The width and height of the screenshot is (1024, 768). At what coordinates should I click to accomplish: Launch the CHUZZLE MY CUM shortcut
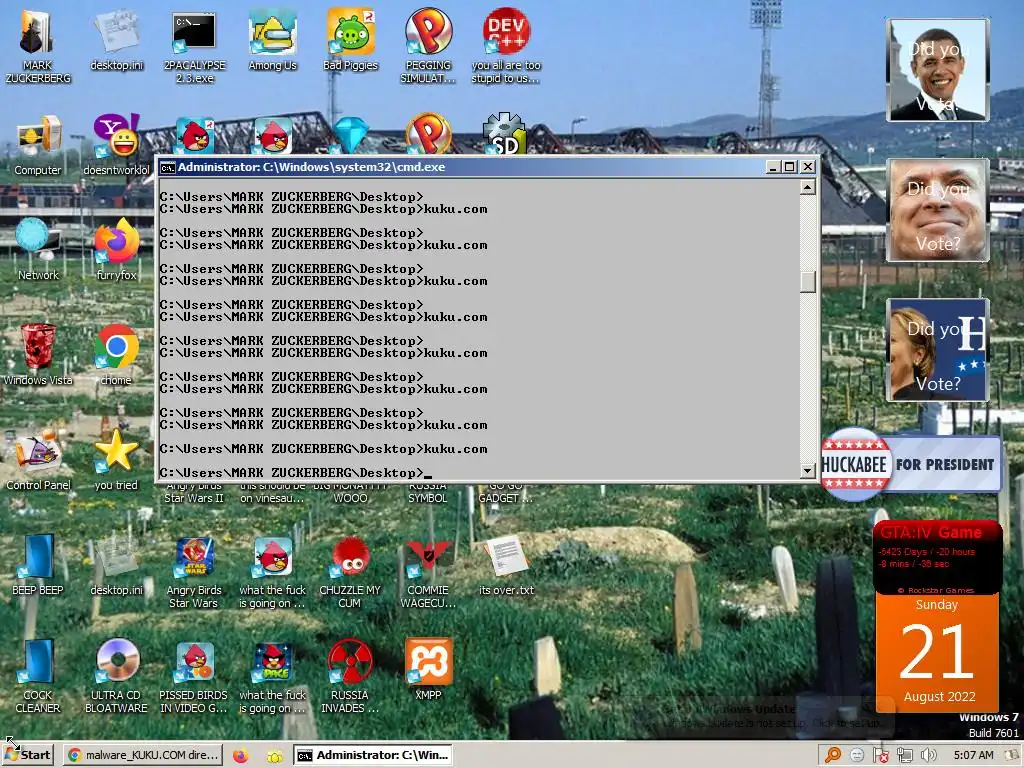tap(350, 571)
